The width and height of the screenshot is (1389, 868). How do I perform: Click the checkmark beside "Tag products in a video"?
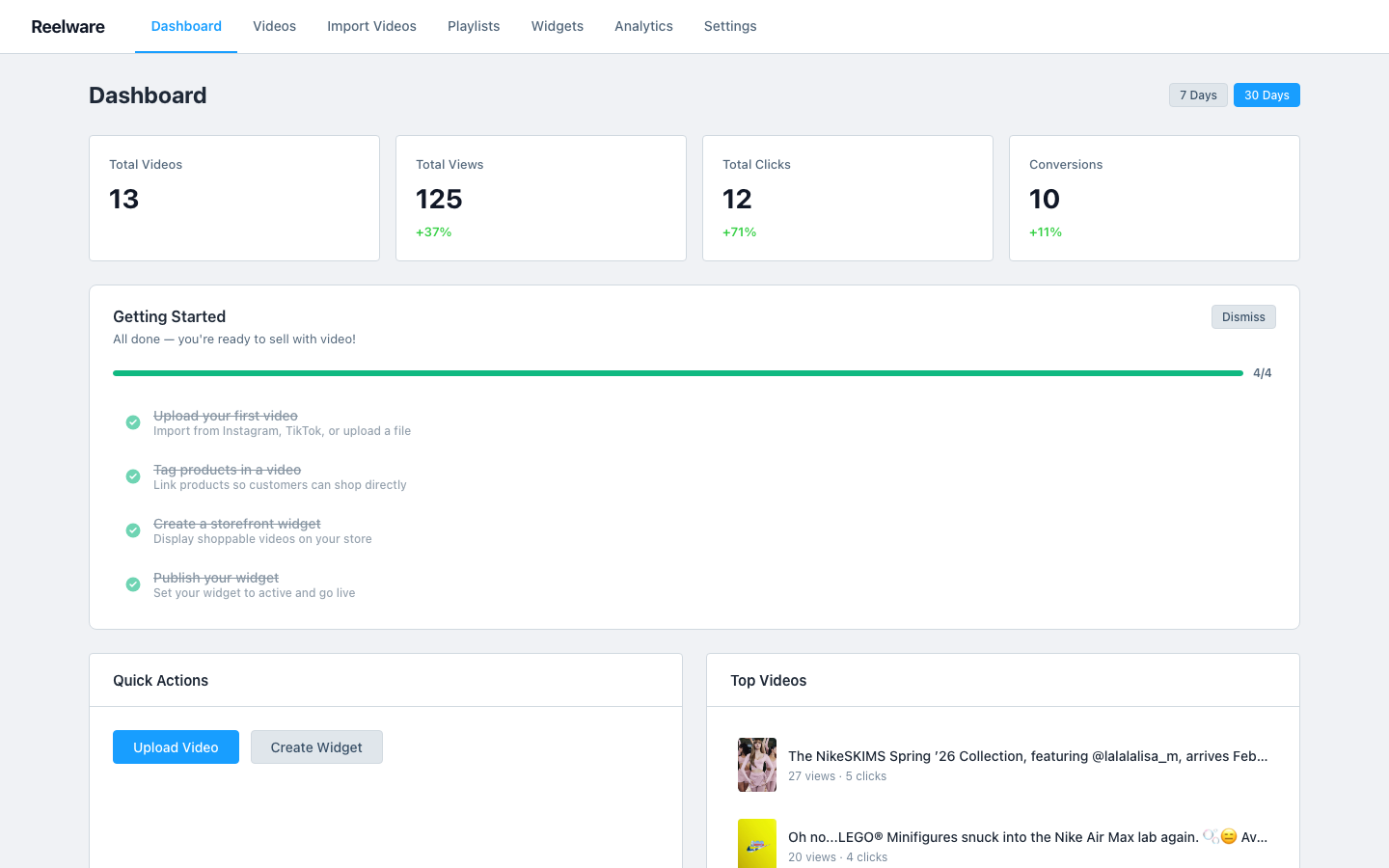tap(133, 476)
